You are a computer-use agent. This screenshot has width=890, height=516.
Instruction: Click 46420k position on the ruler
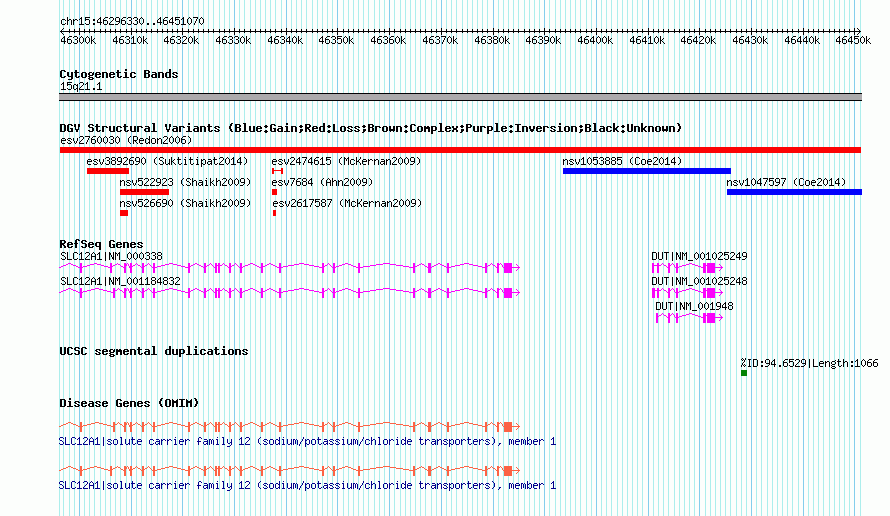click(x=698, y=40)
